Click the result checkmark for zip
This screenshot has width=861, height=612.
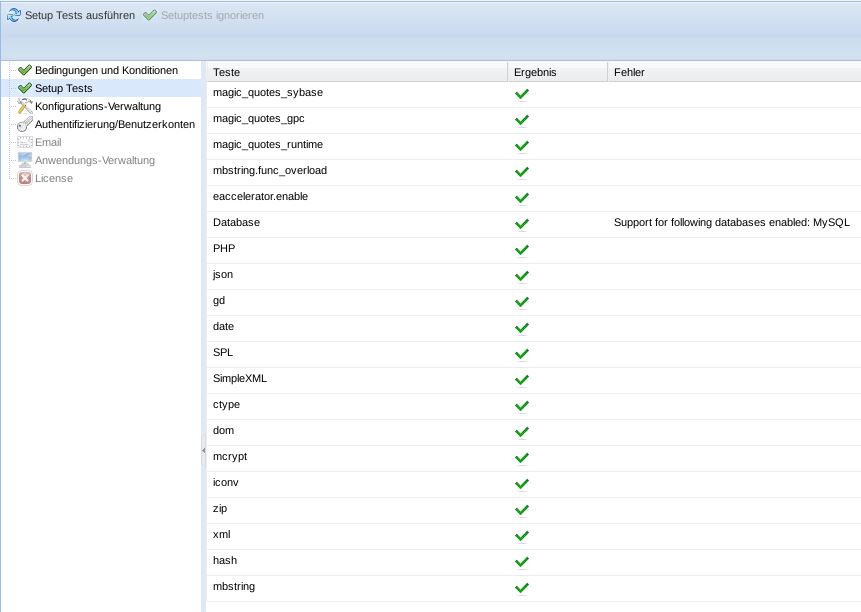[x=522, y=509]
